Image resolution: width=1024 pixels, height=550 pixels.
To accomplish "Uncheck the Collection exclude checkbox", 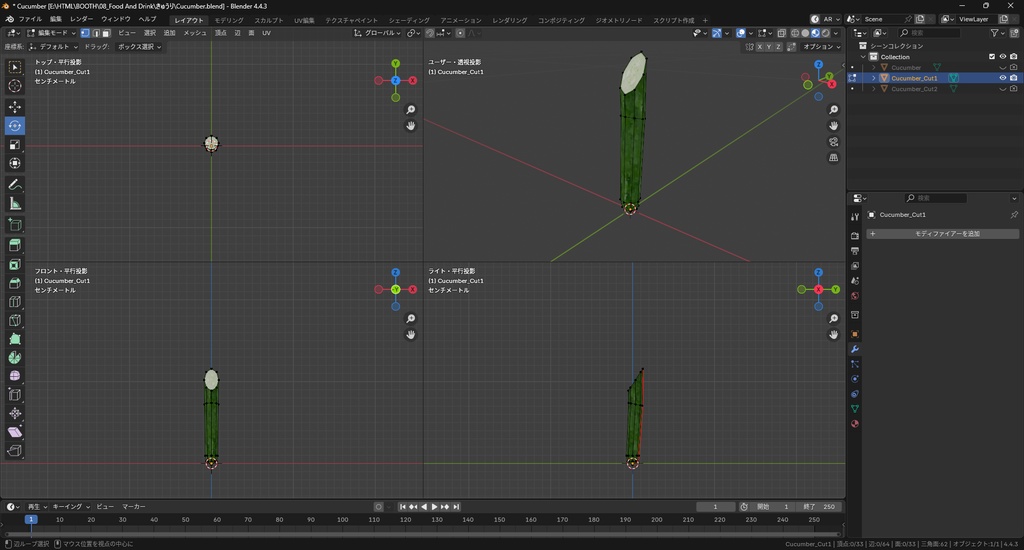I will click(x=992, y=57).
